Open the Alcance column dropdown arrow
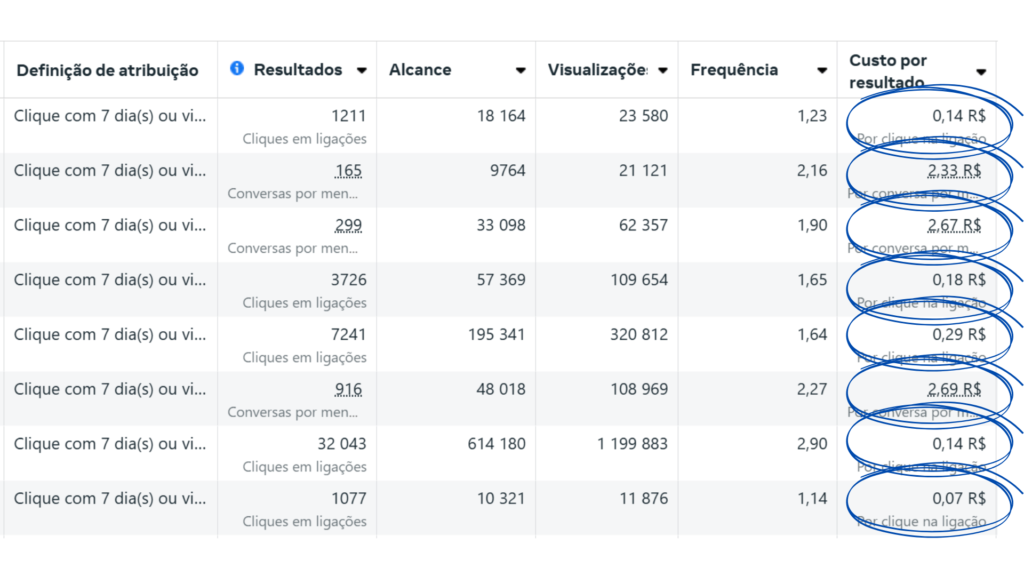Image resolution: width=1024 pixels, height=576 pixels. [520, 70]
